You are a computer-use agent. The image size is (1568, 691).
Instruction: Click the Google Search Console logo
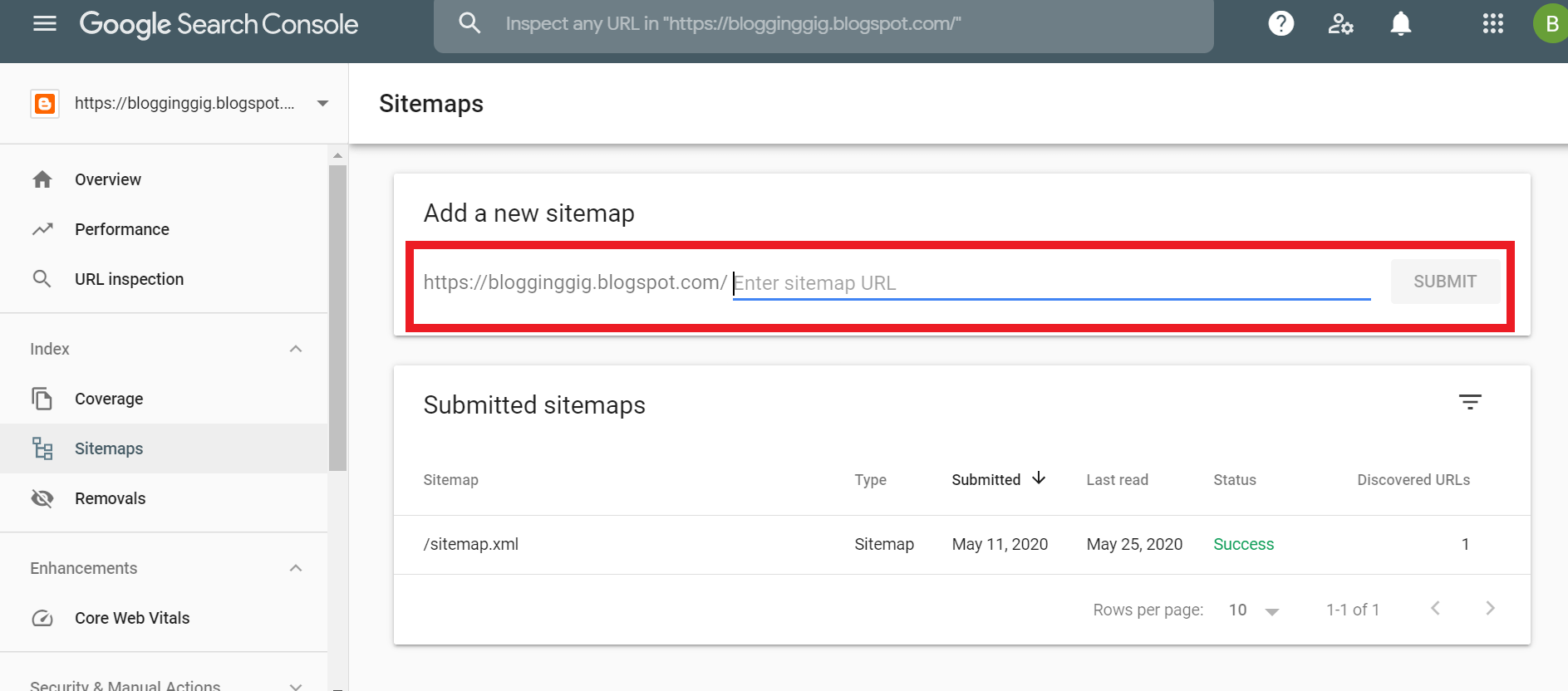tap(219, 24)
